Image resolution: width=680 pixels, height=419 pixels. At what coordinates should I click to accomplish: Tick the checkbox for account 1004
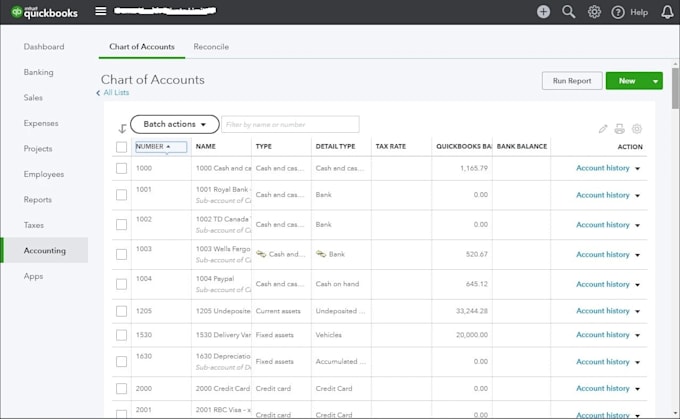pyautogui.click(x=121, y=284)
